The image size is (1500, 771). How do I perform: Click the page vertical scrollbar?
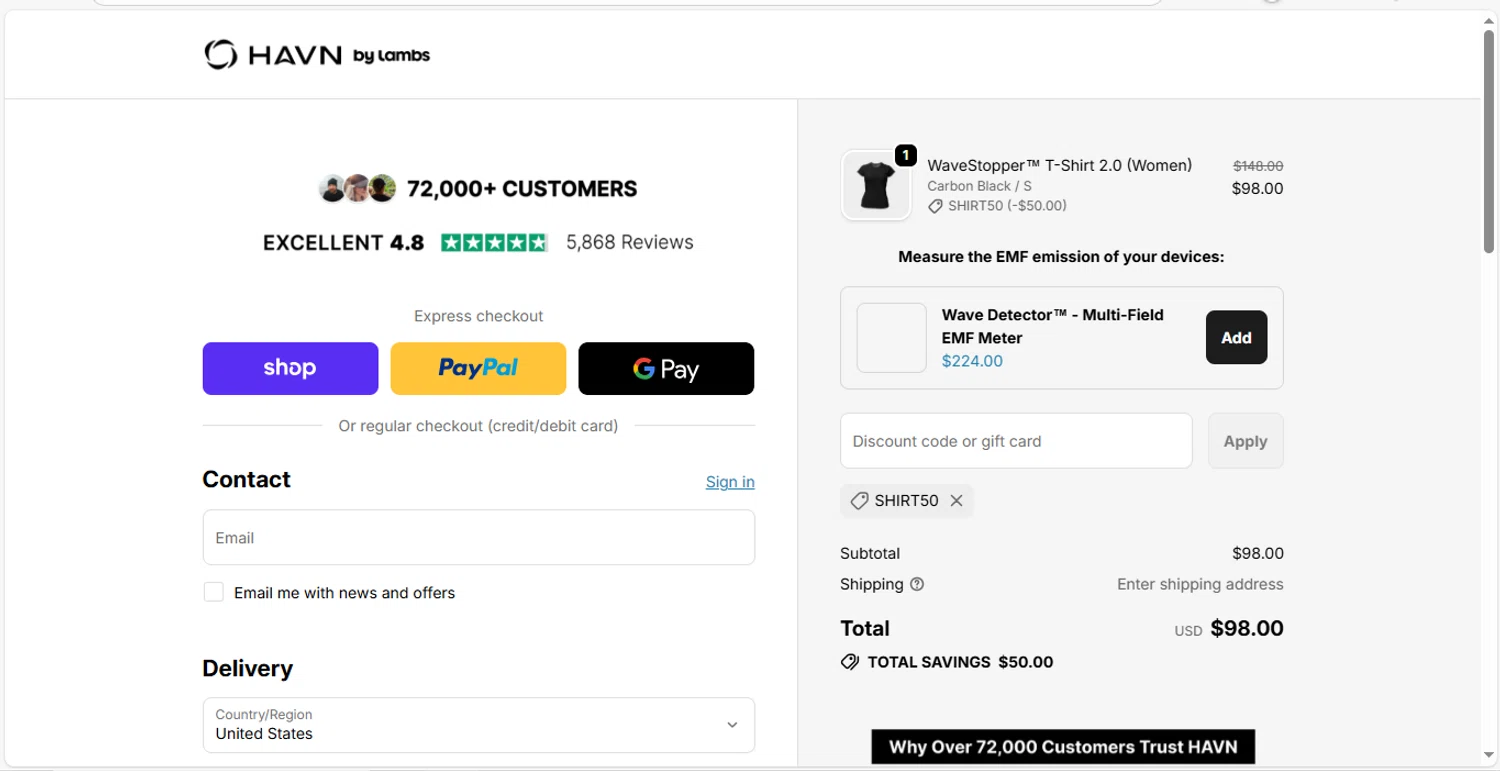coord(1488,140)
